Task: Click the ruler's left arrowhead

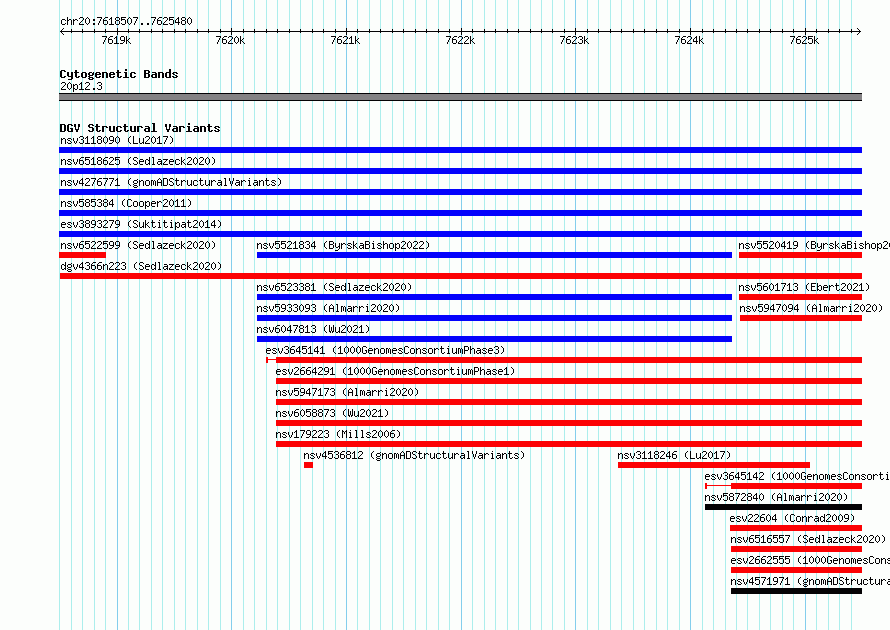Action: pos(62,32)
